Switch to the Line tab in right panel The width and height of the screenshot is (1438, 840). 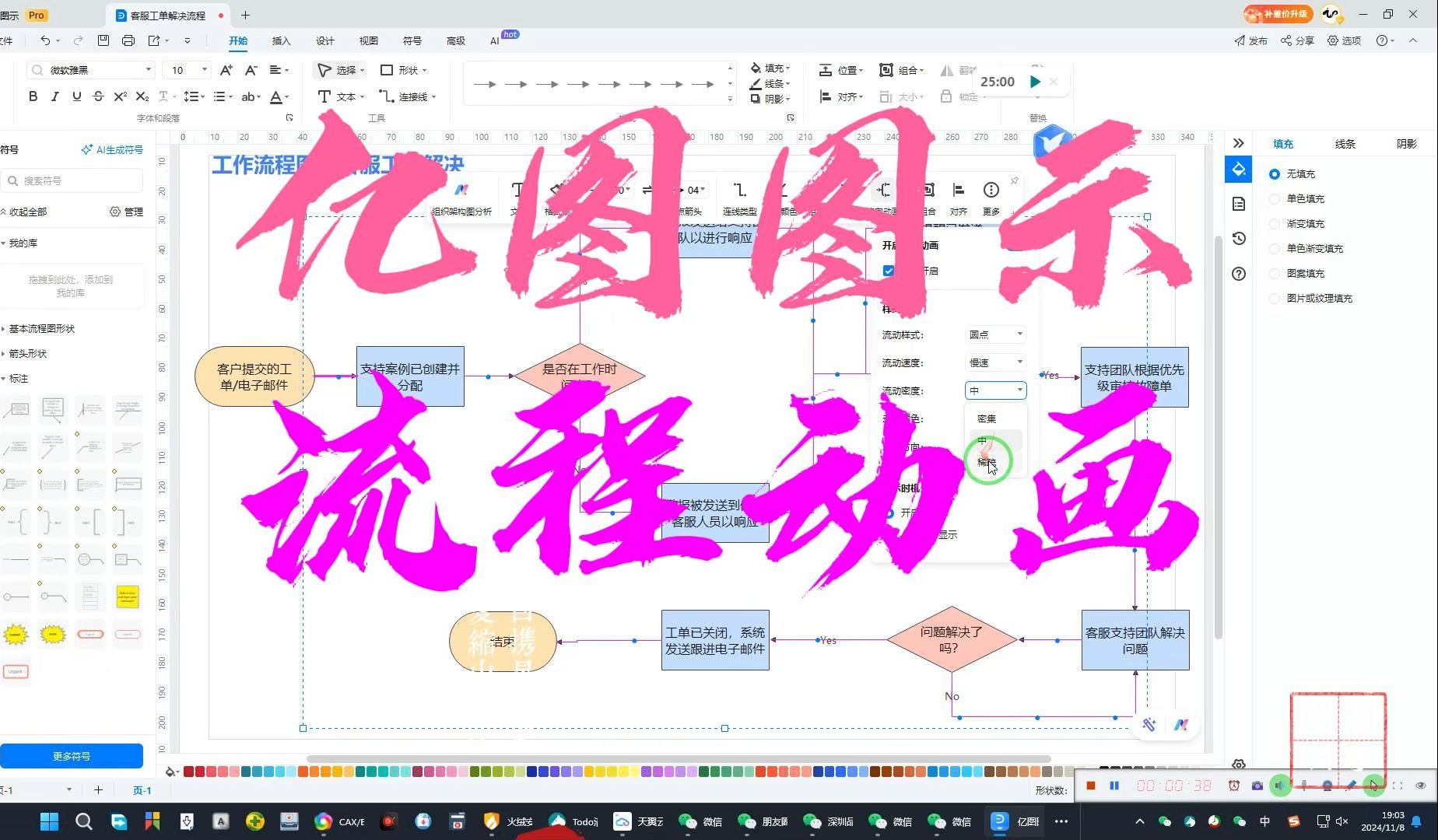pyautogui.click(x=1345, y=144)
